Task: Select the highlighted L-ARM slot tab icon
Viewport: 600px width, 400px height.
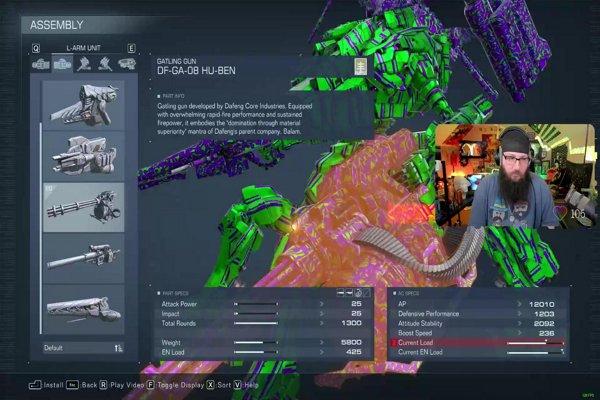Action: pyautogui.click(x=62, y=64)
